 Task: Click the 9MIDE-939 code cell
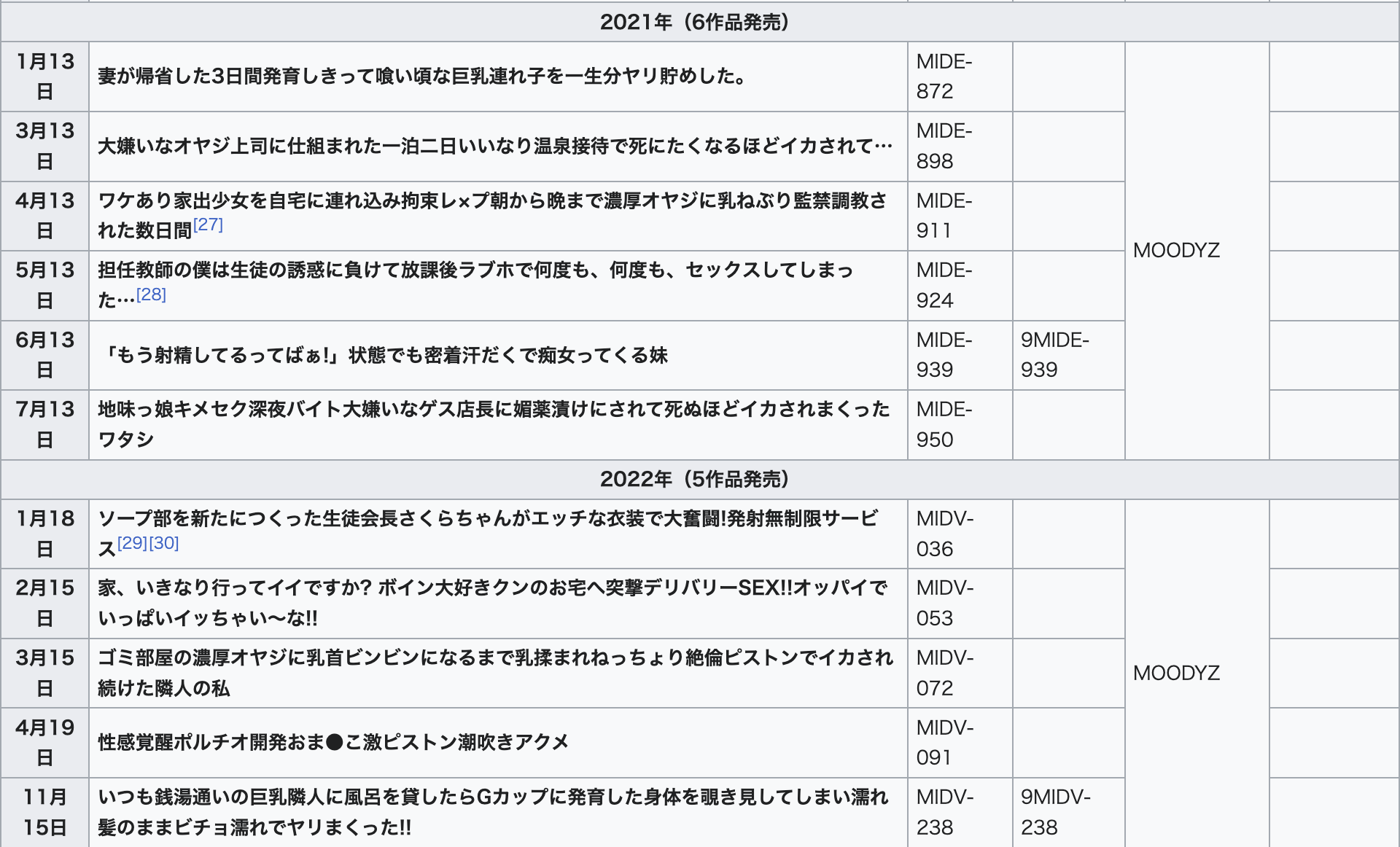[1054, 355]
